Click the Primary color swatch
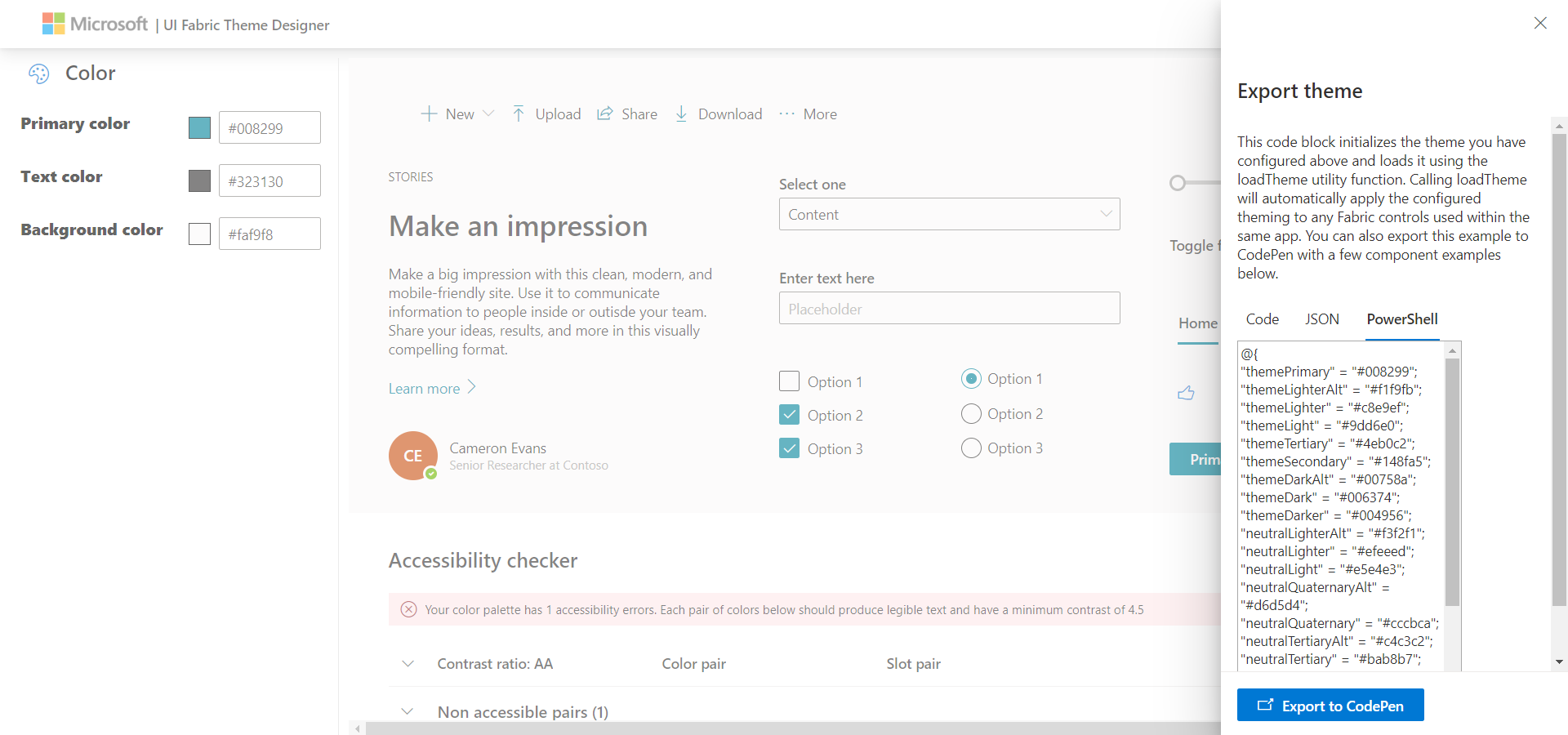The height and width of the screenshot is (735, 1568). tap(198, 127)
